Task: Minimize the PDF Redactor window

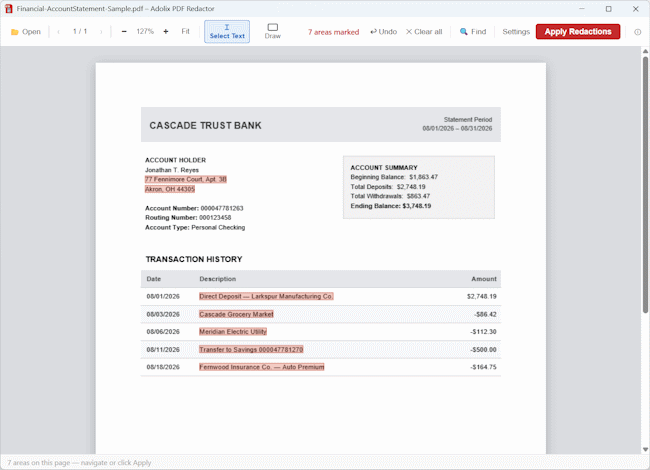Action: pos(582,9)
